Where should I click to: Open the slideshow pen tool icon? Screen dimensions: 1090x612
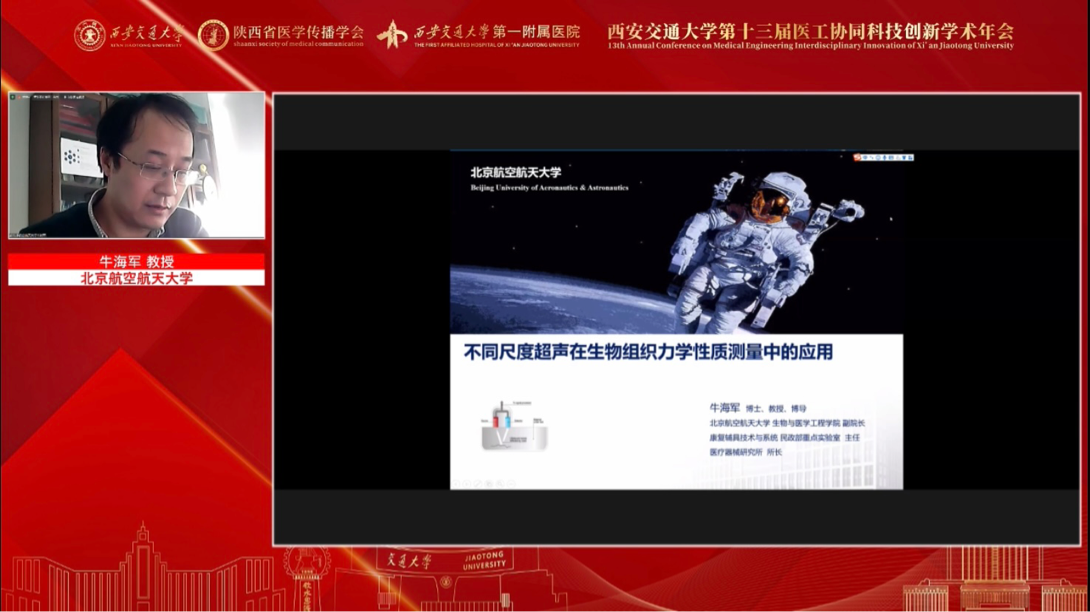pos(478,483)
